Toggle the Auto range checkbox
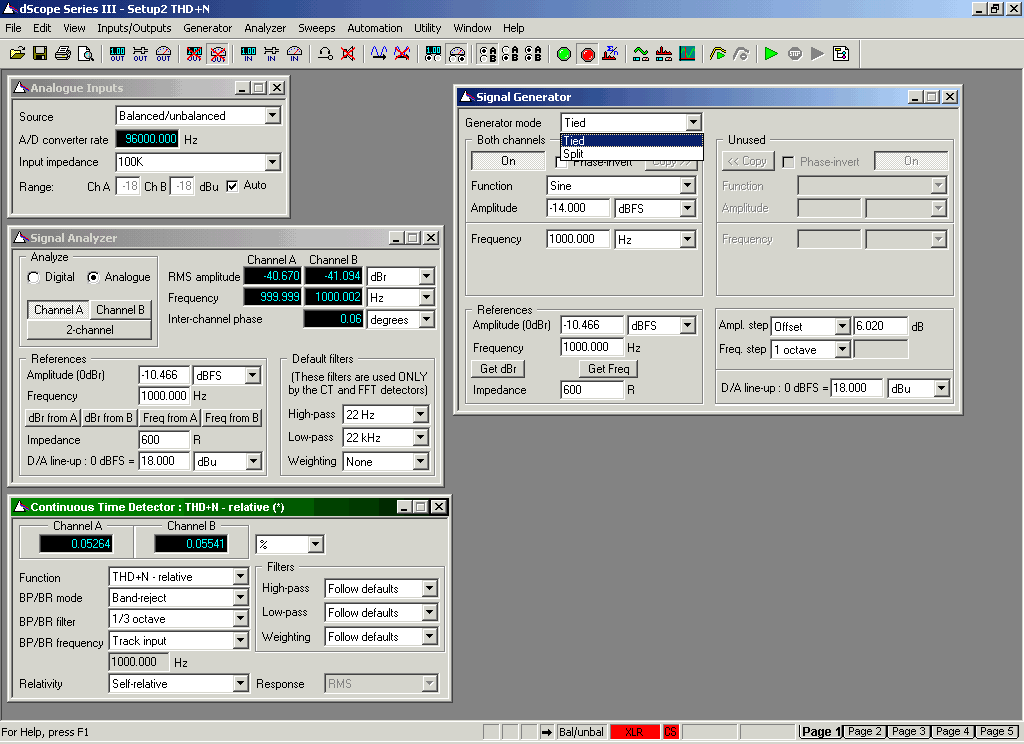The height and width of the screenshot is (744, 1024). pos(232,186)
